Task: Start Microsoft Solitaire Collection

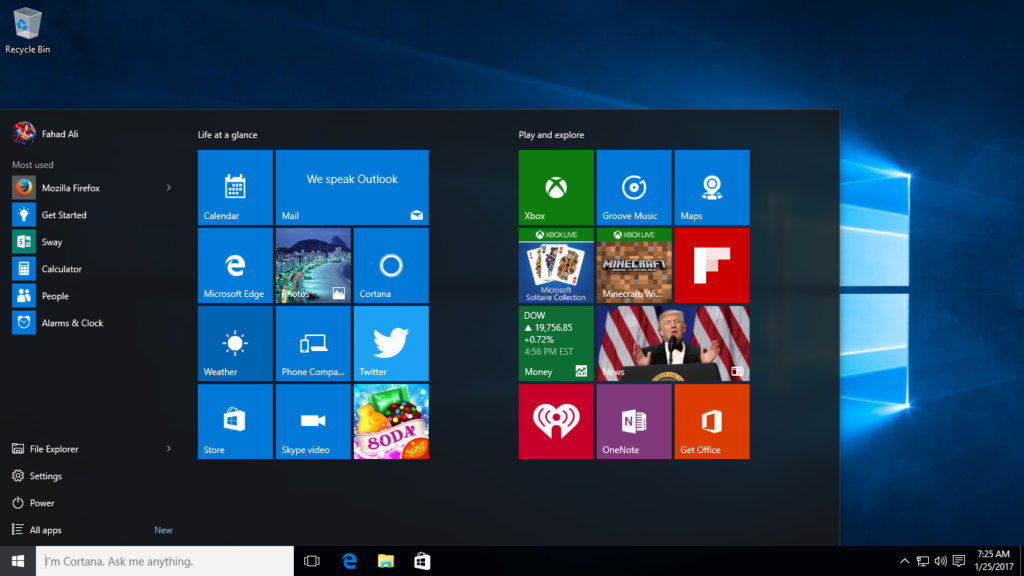Action: pos(556,265)
